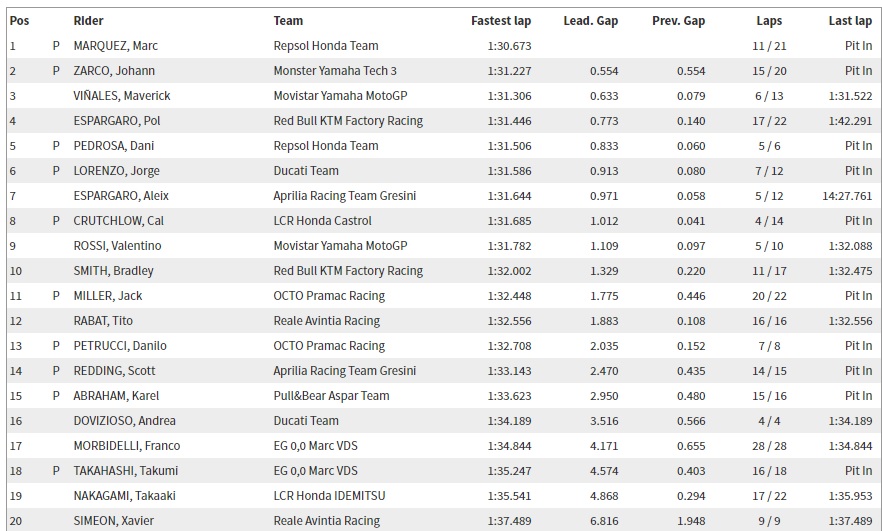Screen dimensions: 882x531
Task: Sort by the Rider column header
Action: (88, 20)
